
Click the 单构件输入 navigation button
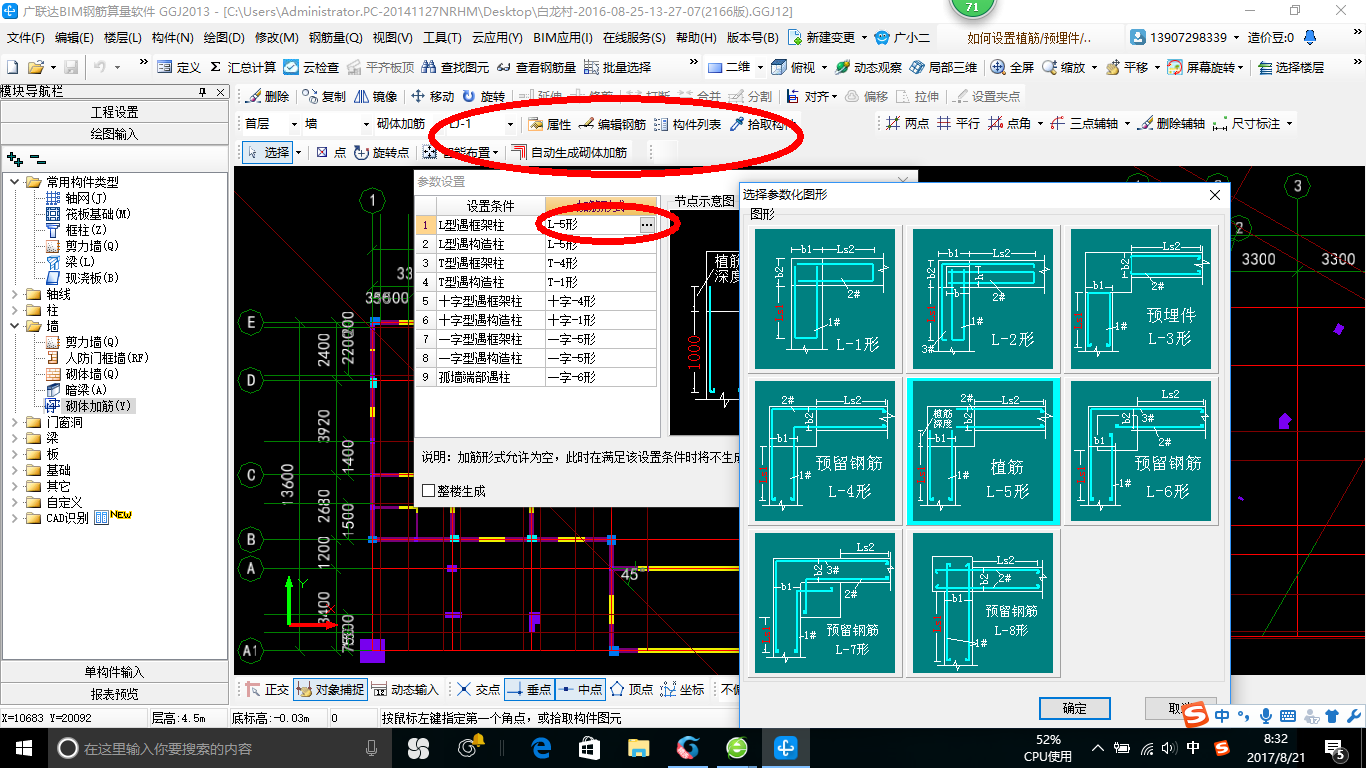(x=115, y=672)
